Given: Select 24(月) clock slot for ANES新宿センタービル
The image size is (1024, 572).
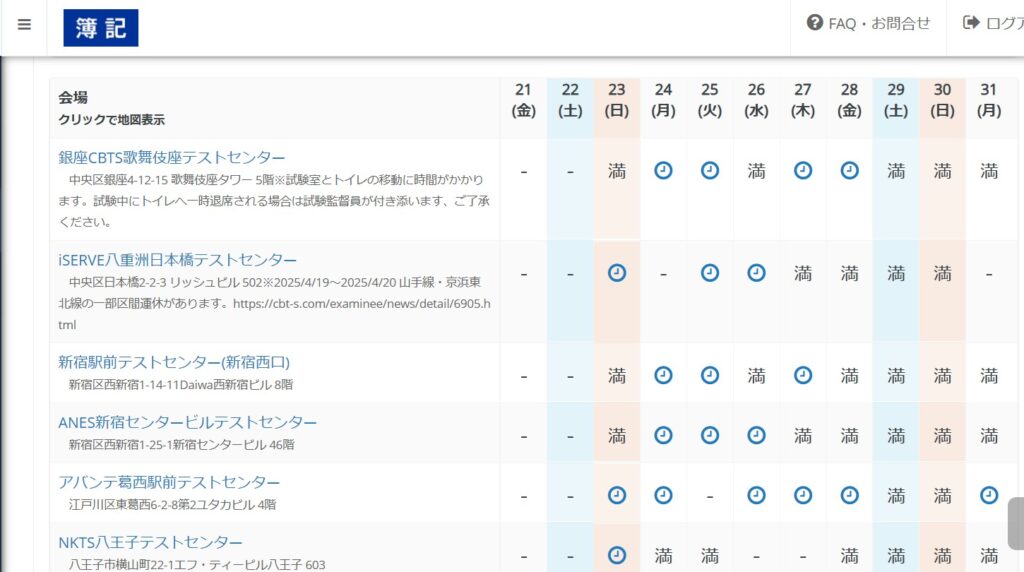Looking at the screenshot, I should [663, 436].
